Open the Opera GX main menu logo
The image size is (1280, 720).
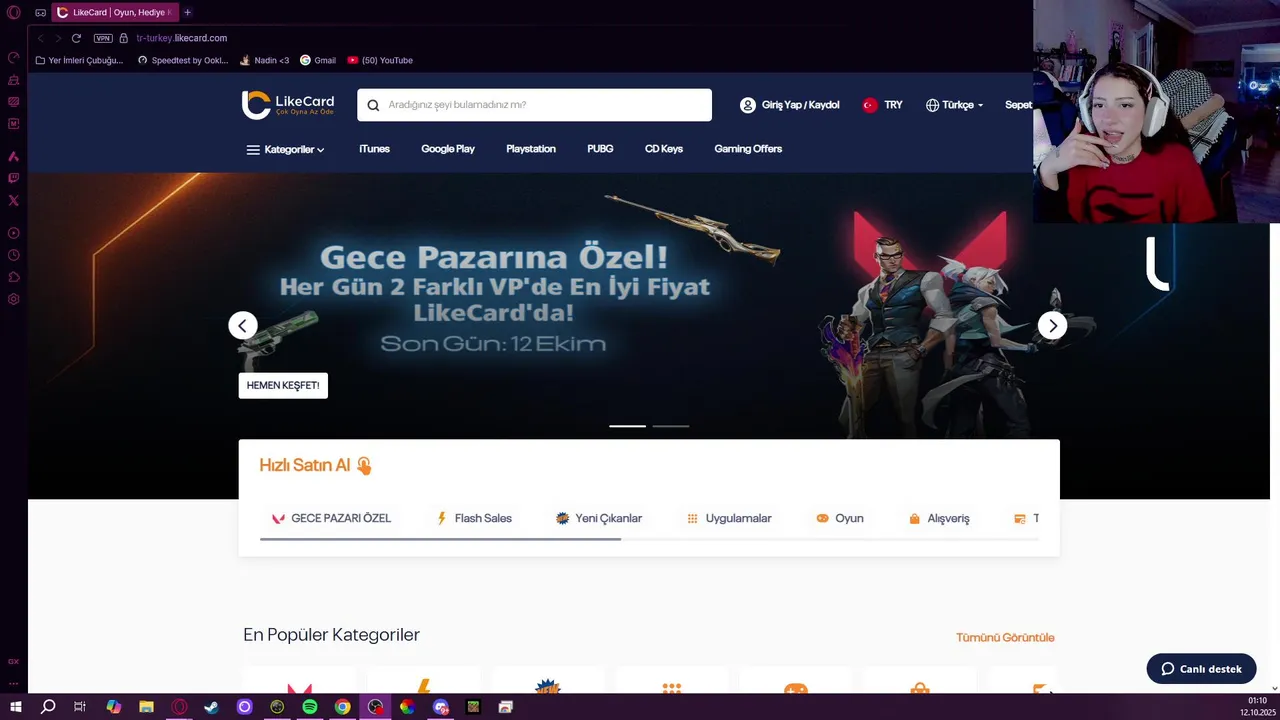pos(14,13)
